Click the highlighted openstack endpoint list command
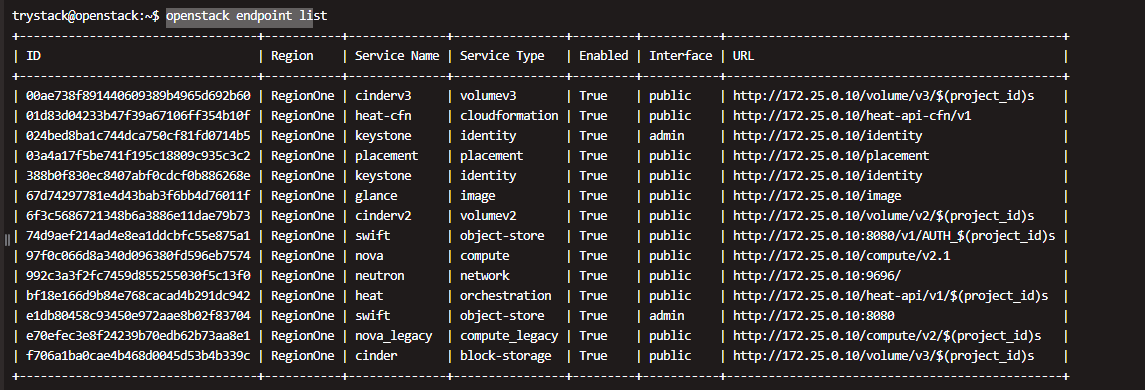The height and width of the screenshot is (390, 1145). pos(240,15)
